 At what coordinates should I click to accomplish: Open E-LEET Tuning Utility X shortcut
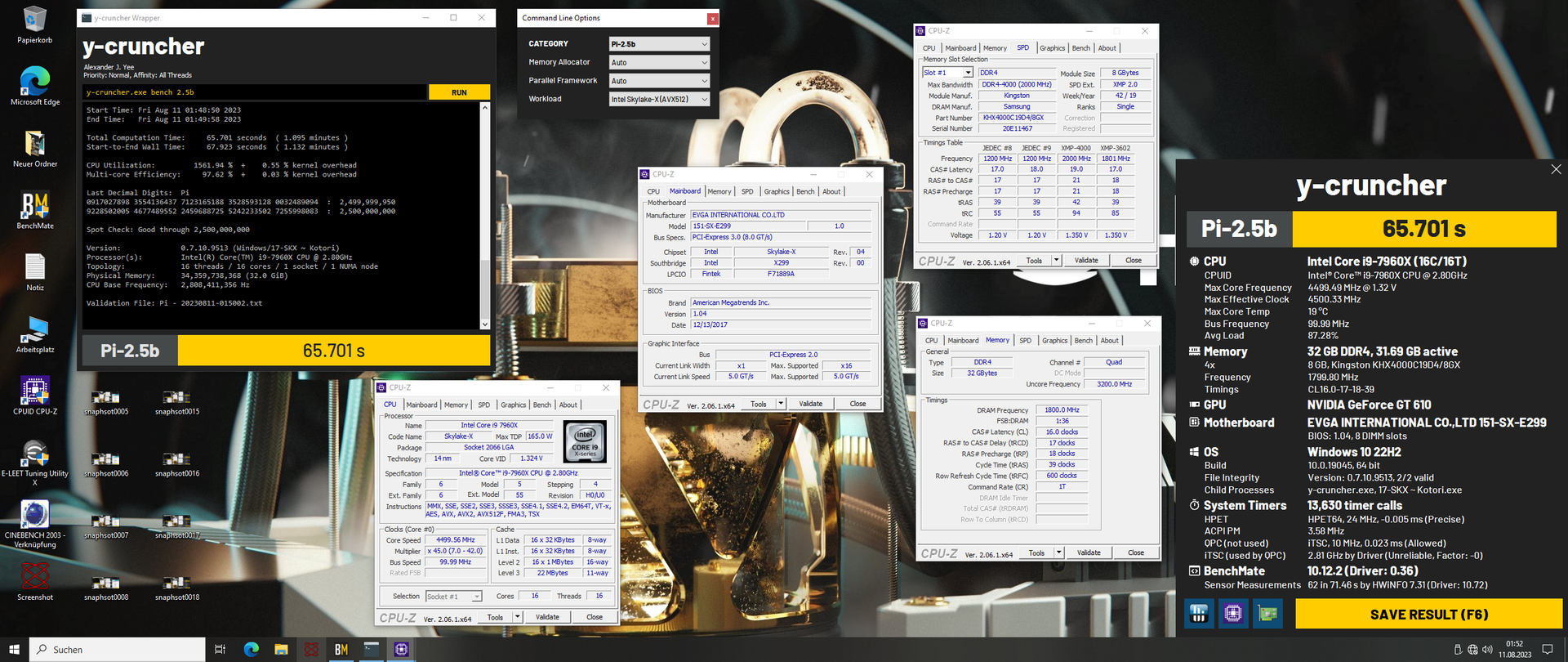[35, 463]
